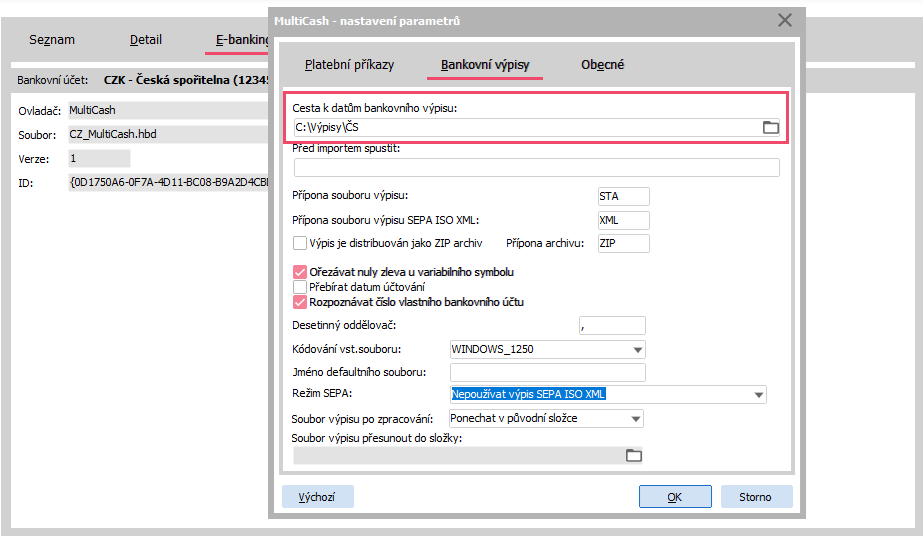
Task: Edit 'Přípona souboru výpisu' STA field
Action: point(623,196)
